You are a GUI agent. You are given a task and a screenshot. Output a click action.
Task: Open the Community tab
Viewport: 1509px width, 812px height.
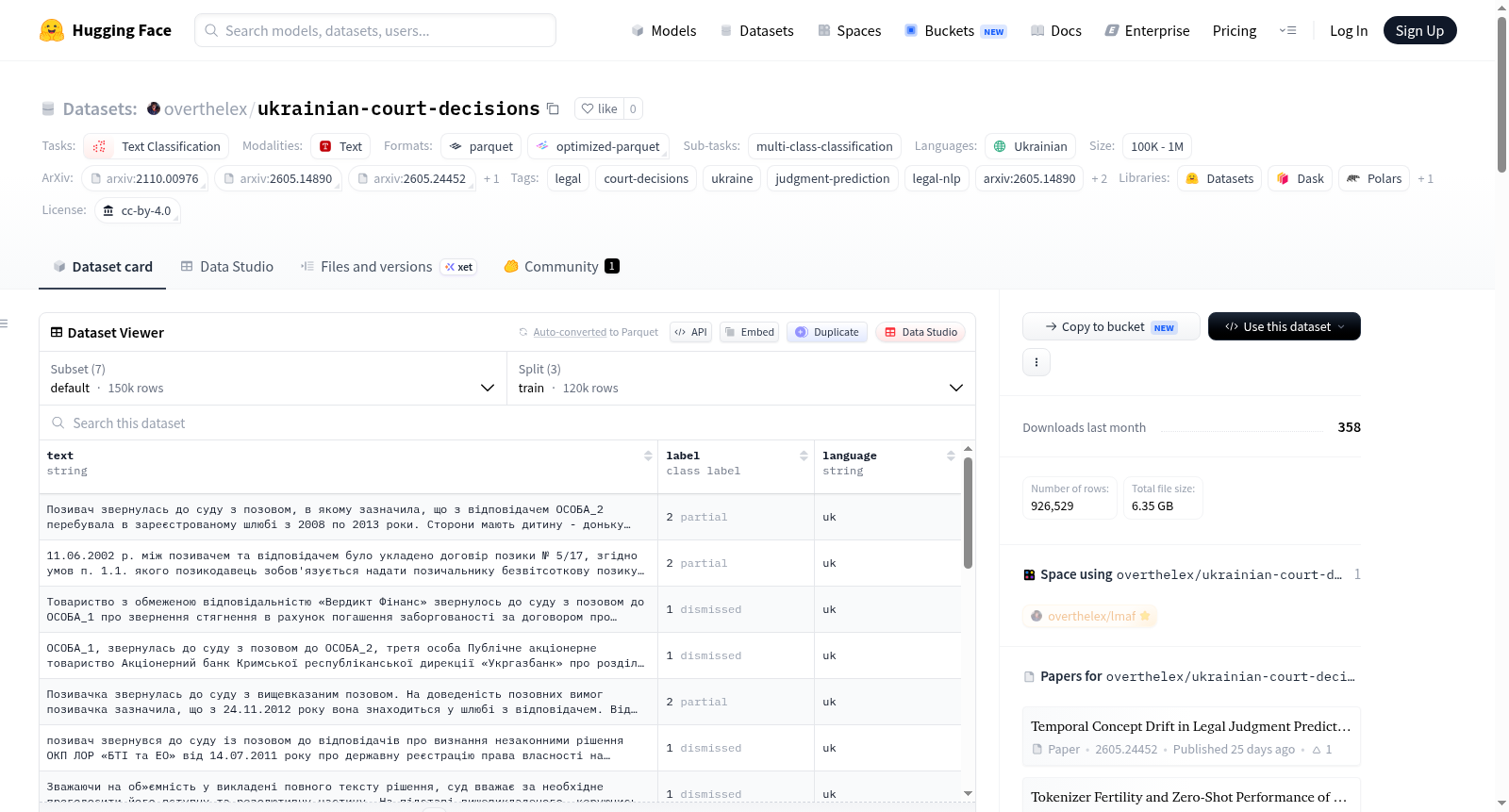[x=561, y=267]
